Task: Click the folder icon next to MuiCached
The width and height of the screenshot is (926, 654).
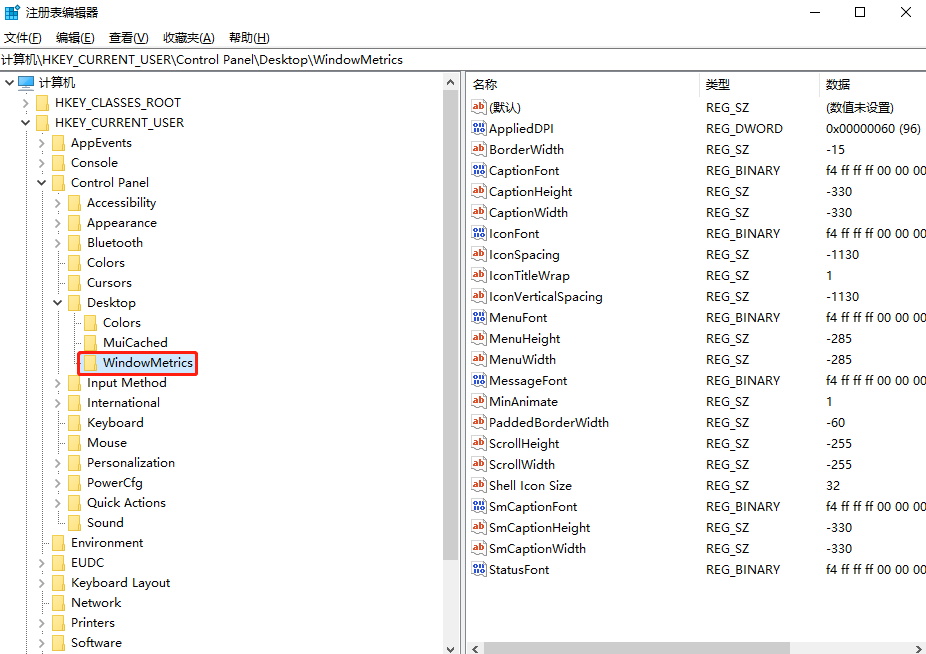Action: coord(90,343)
